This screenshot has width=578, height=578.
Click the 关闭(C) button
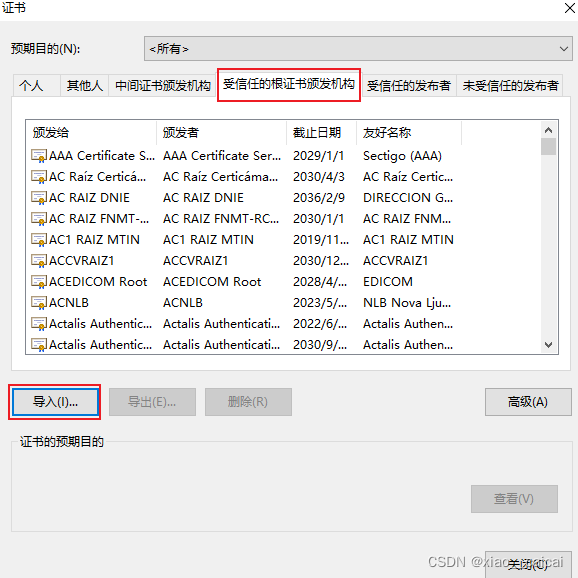click(528, 564)
